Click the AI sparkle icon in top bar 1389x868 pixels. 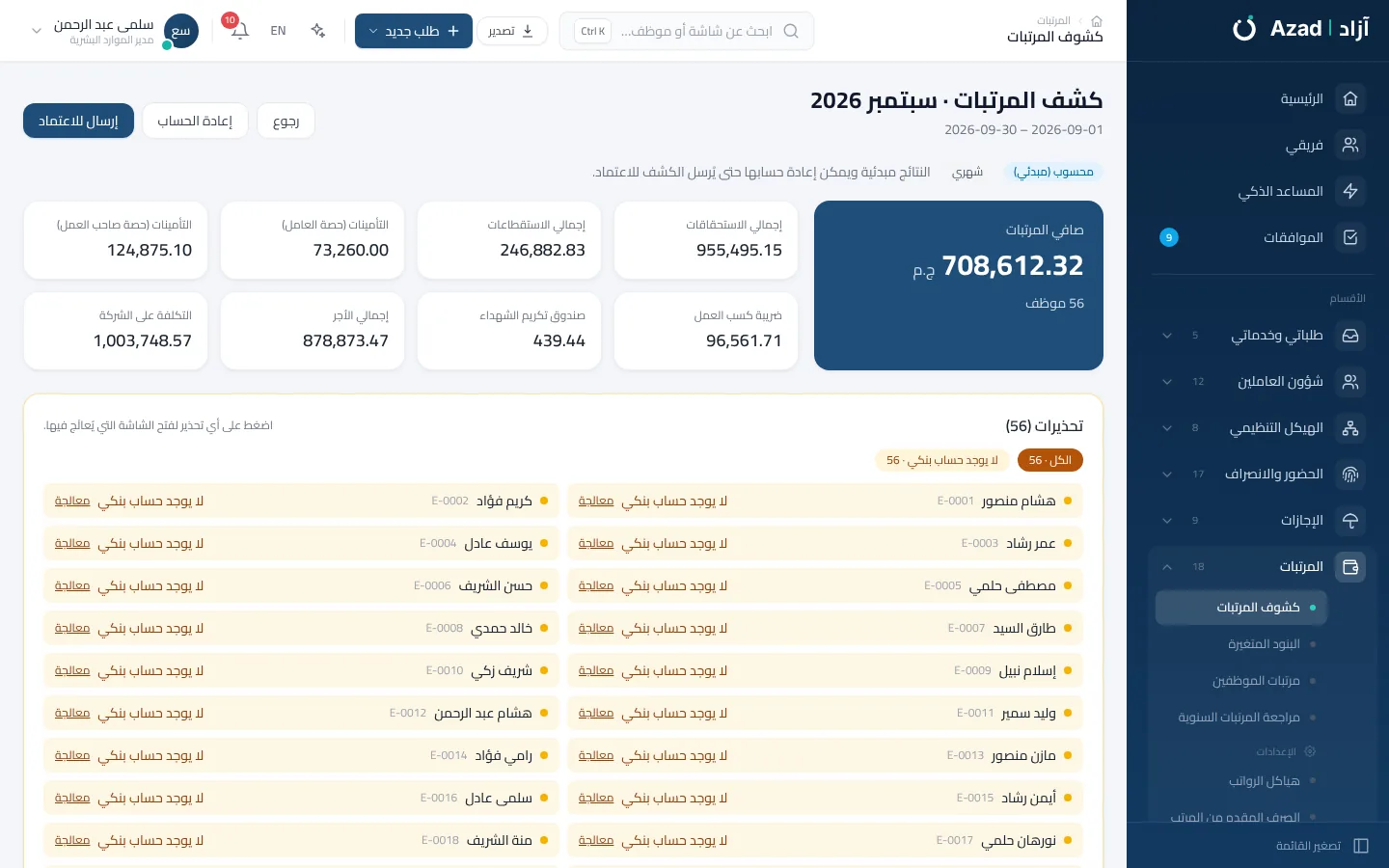click(318, 31)
